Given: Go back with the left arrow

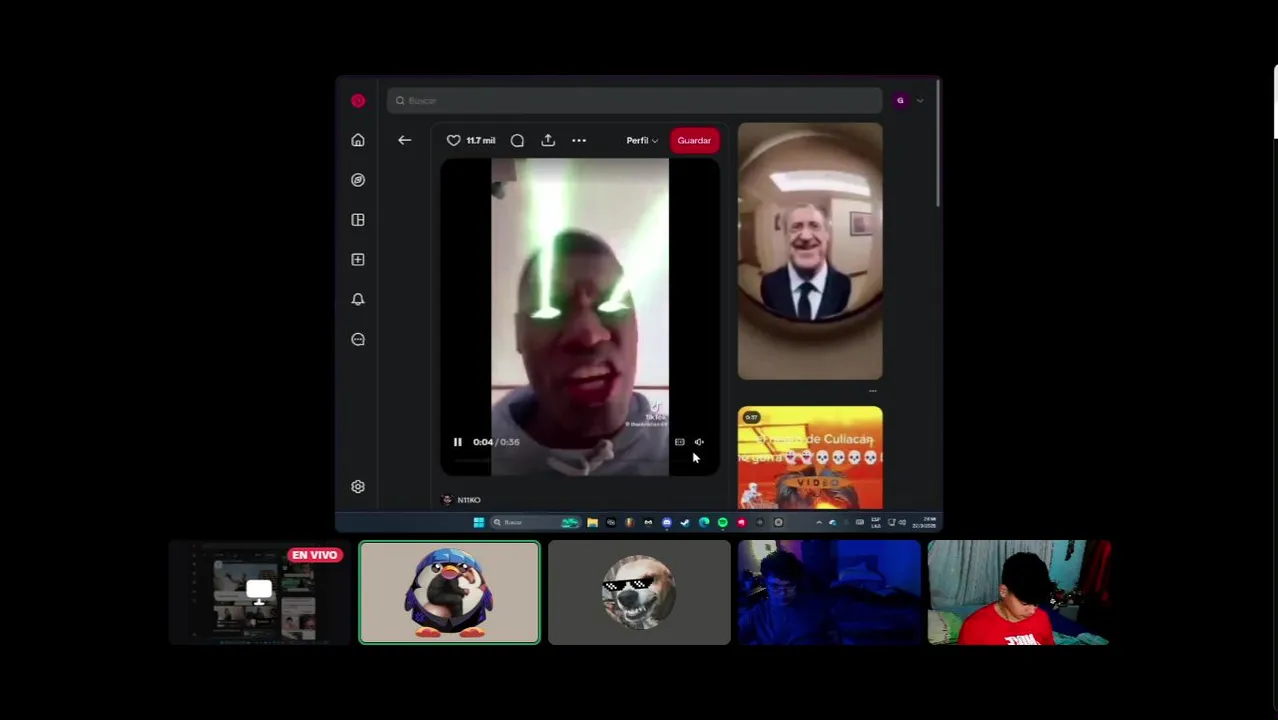Looking at the screenshot, I should 405,140.
